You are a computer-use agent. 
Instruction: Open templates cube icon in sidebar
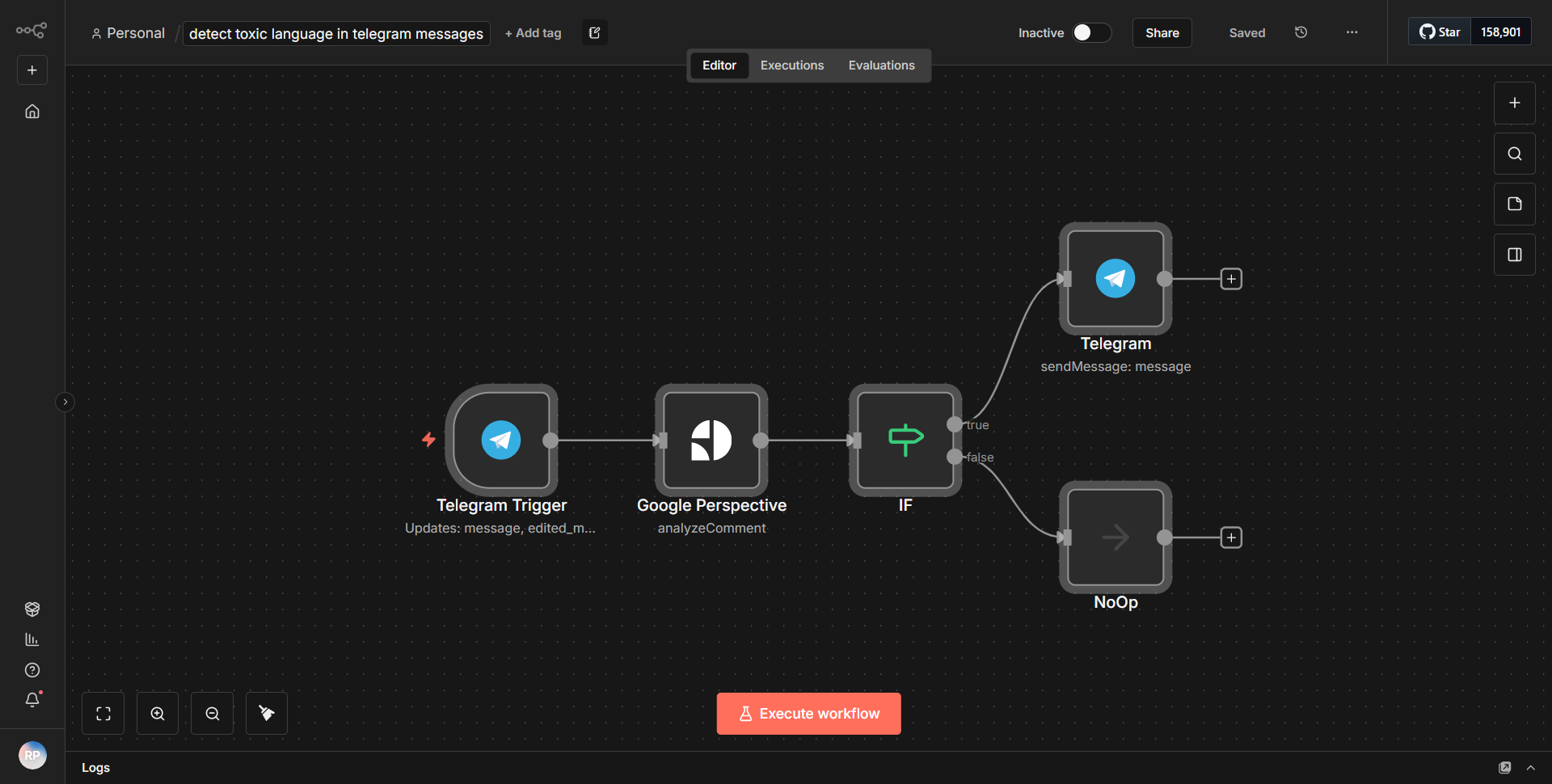(32, 609)
